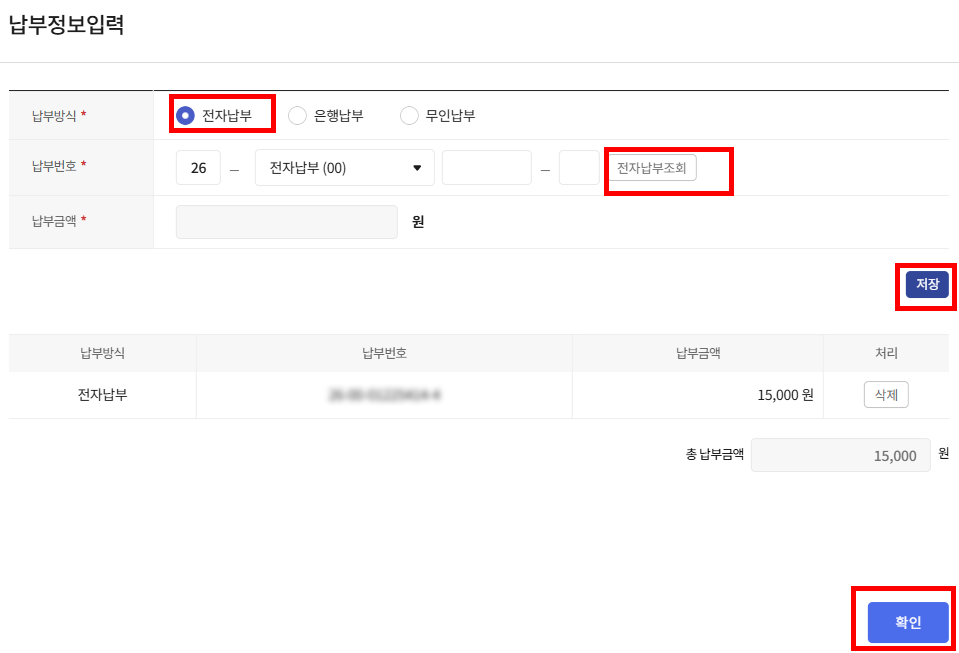The image size is (959, 653).
Task: Click the 처리 table column header
Action: click(x=886, y=353)
